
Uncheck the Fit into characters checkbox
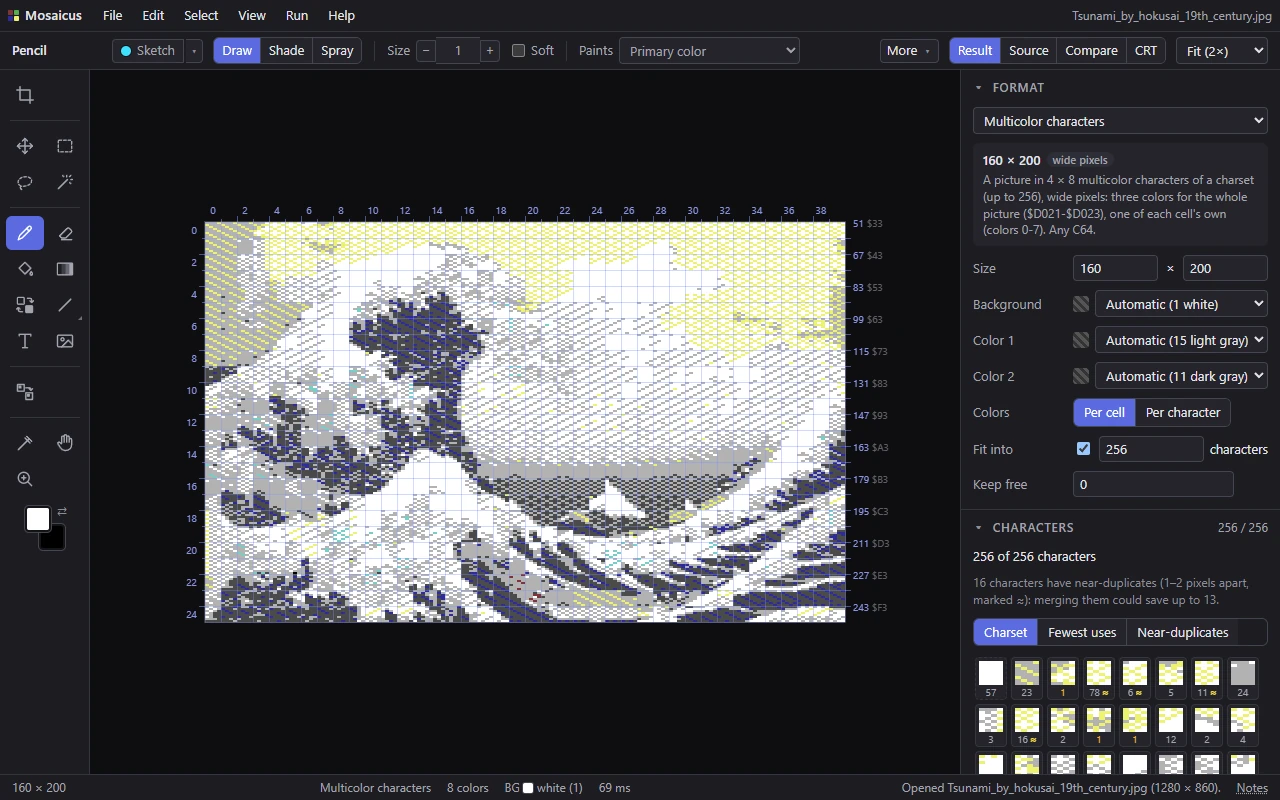[x=1083, y=449]
